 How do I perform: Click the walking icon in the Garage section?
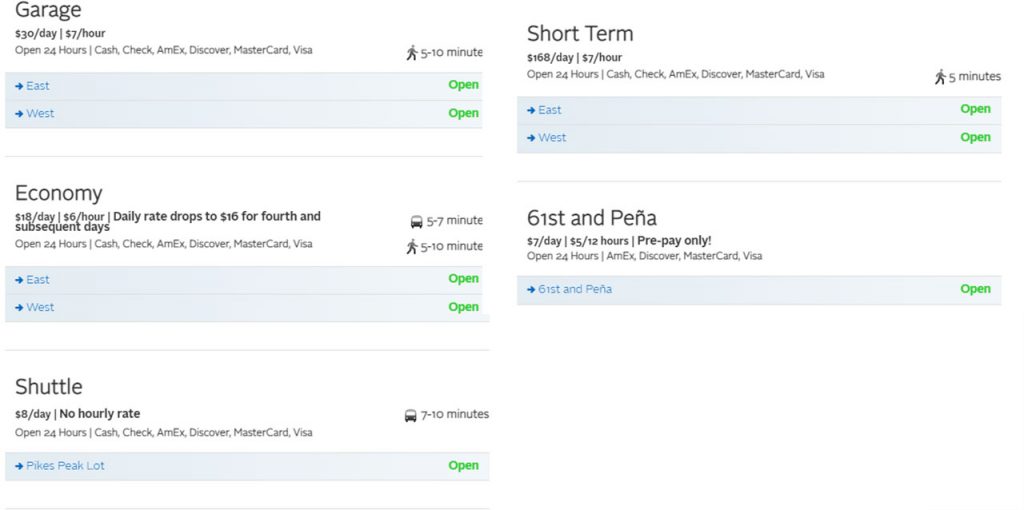411,53
